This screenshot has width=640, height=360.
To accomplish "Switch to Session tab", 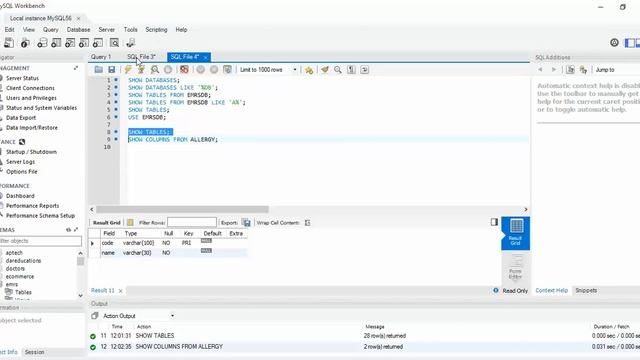I will [x=34, y=352].
